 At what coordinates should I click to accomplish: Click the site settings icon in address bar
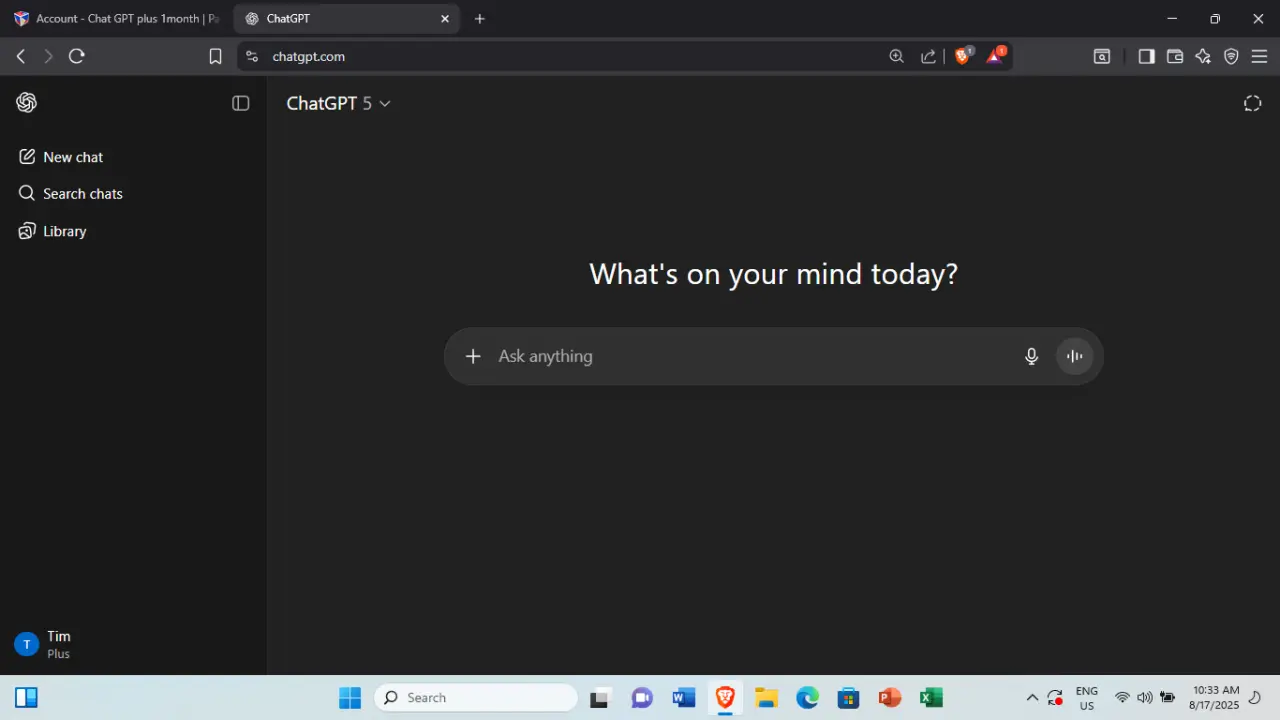pos(252,57)
